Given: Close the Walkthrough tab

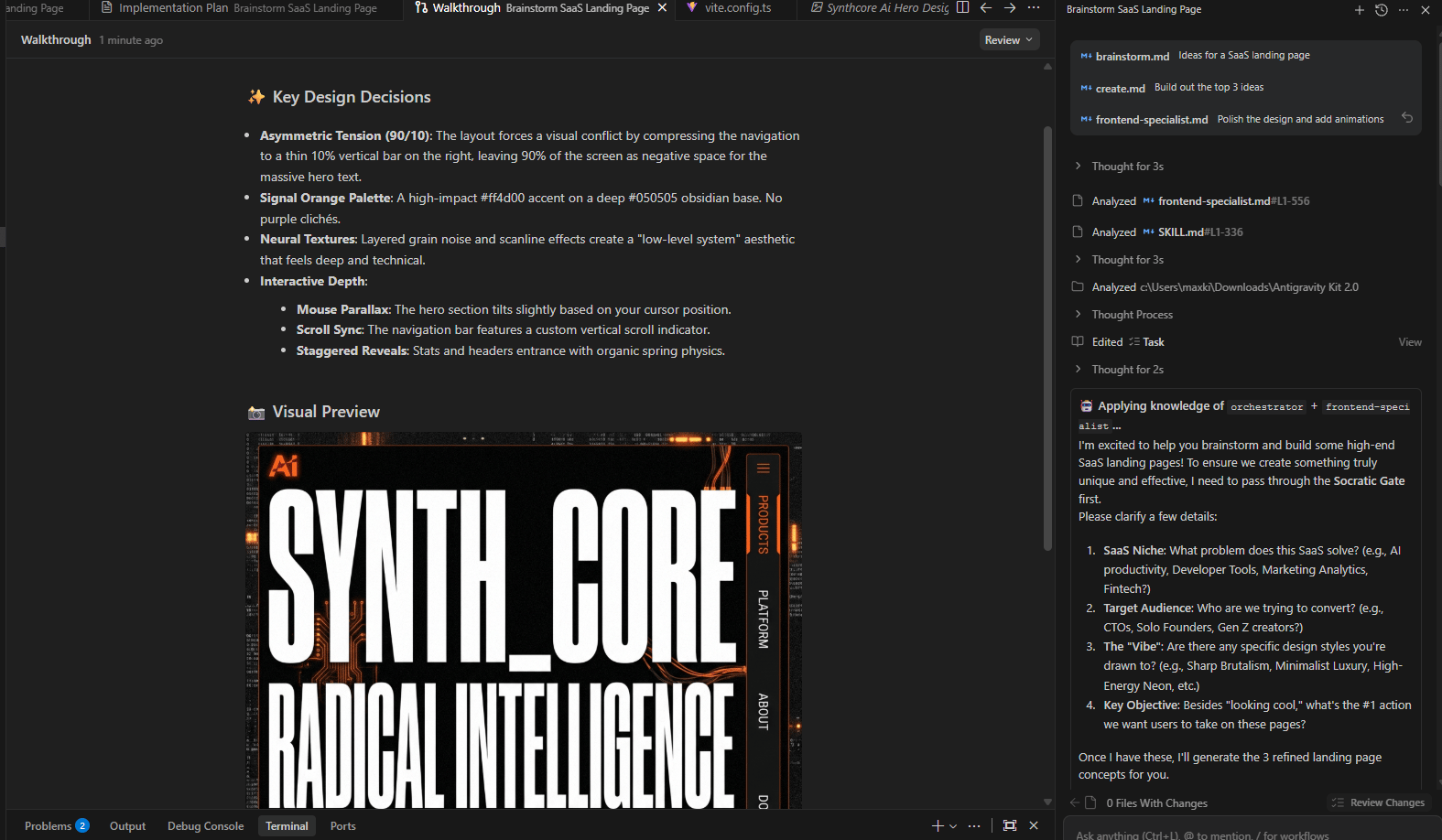Looking at the screenshot, I should point(662,8).
